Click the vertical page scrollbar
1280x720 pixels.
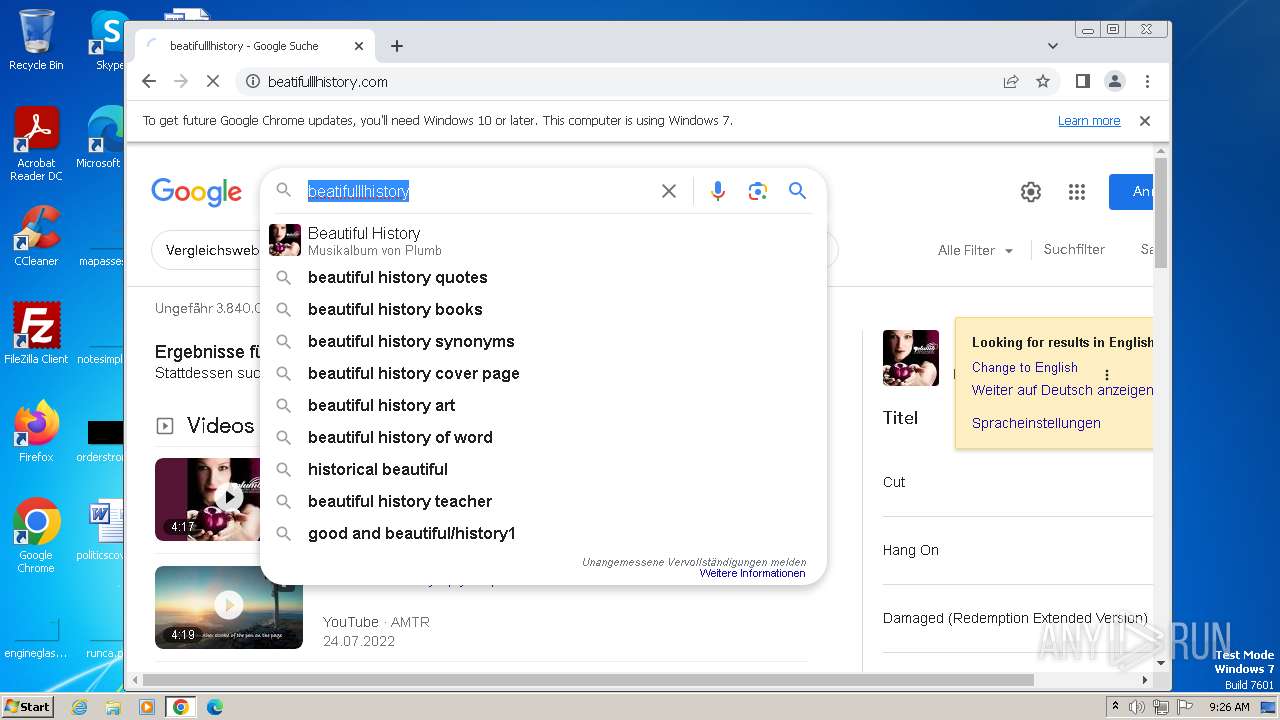coord(1161,211)
